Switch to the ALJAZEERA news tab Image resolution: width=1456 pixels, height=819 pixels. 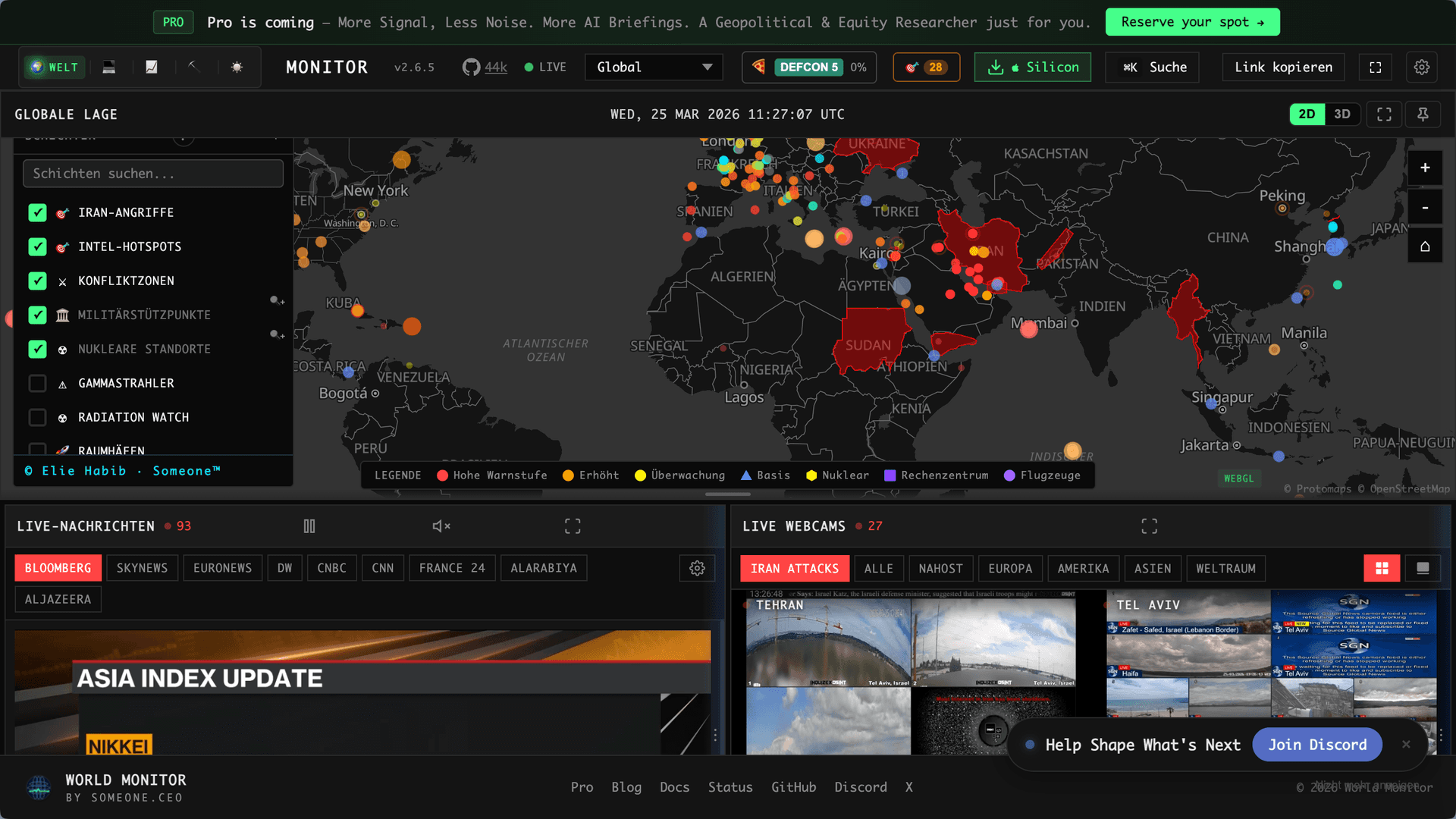[x=58, y=599]
